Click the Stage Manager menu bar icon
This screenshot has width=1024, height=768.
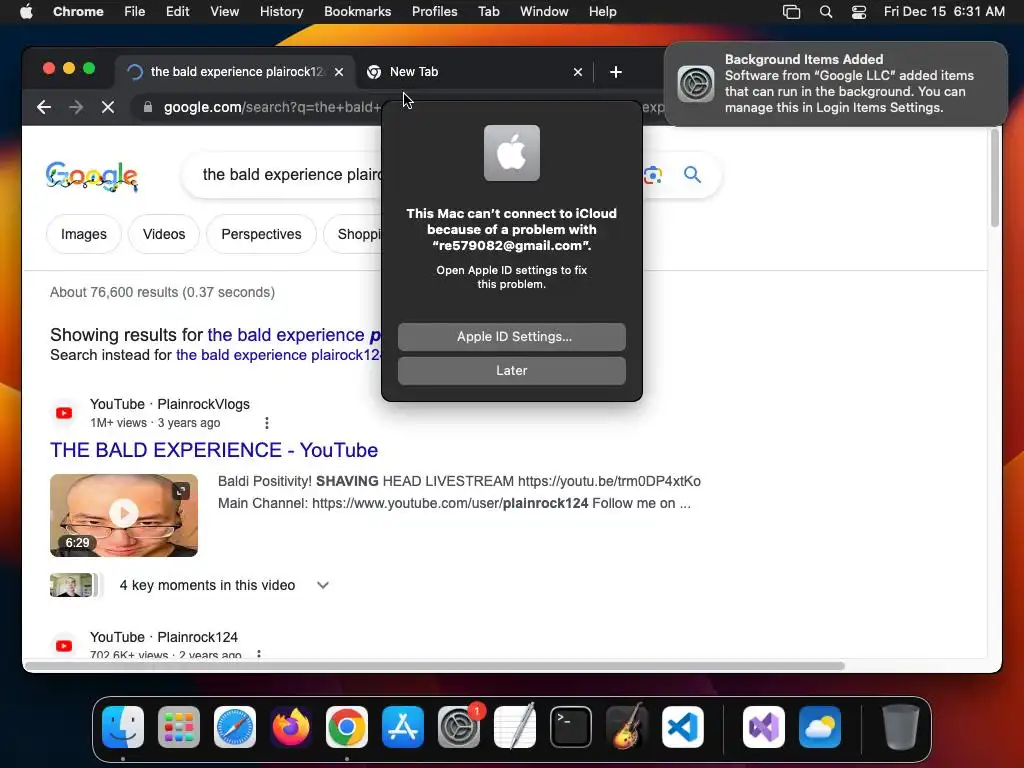[792, 12]
